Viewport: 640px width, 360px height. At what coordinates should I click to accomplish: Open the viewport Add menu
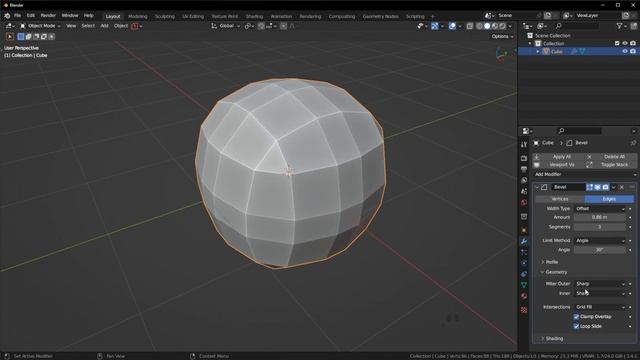coord(104,26)
